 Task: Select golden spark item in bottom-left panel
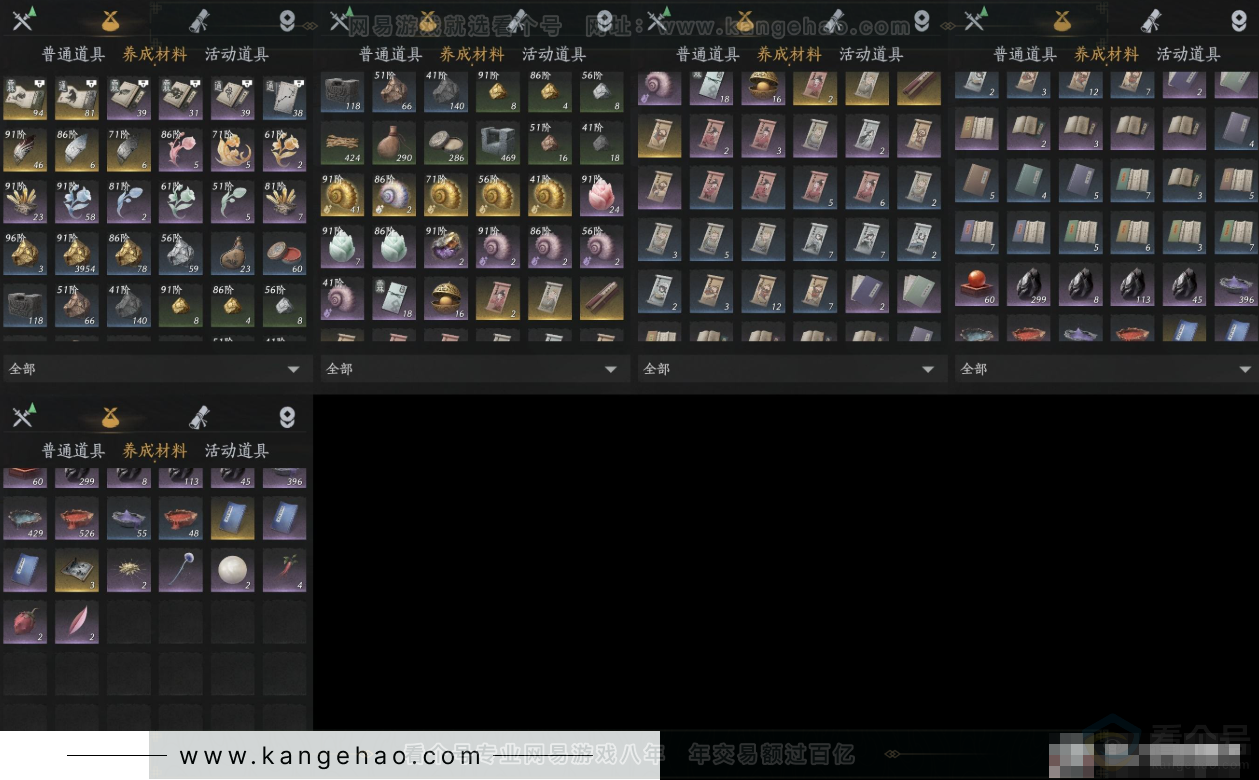129,571
